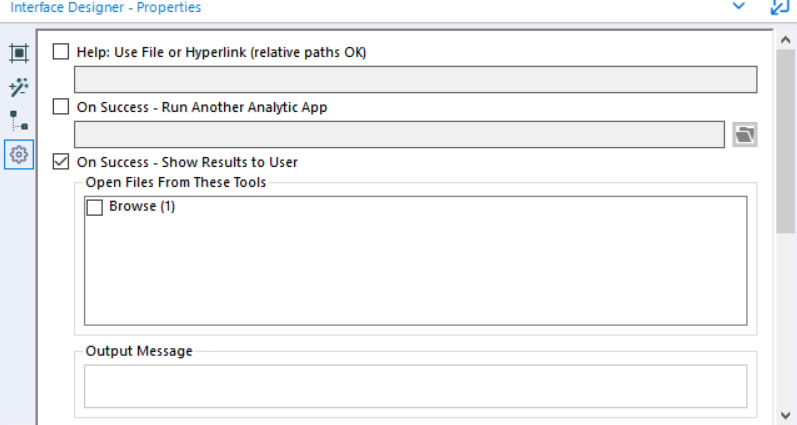Focus the Output Message text box
The height and width of the screenshot is (425, 797).
415,386
